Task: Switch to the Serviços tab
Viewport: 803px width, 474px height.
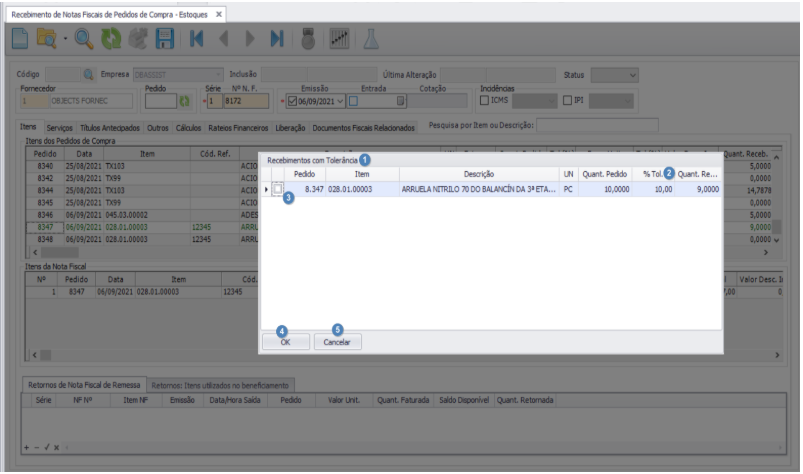Action: [59, 128]
